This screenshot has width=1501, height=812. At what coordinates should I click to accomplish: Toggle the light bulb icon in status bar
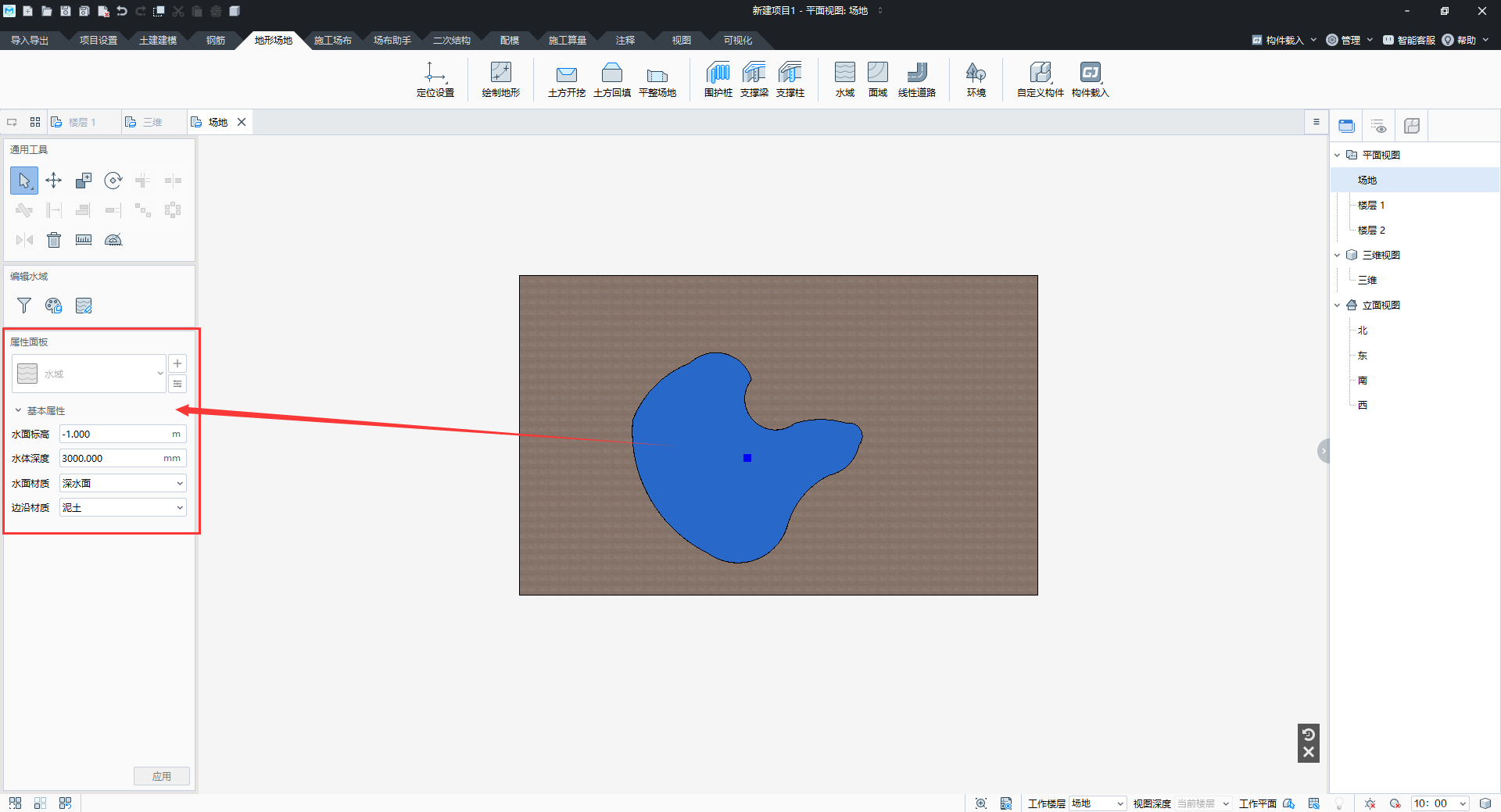tap(1339, 803)
